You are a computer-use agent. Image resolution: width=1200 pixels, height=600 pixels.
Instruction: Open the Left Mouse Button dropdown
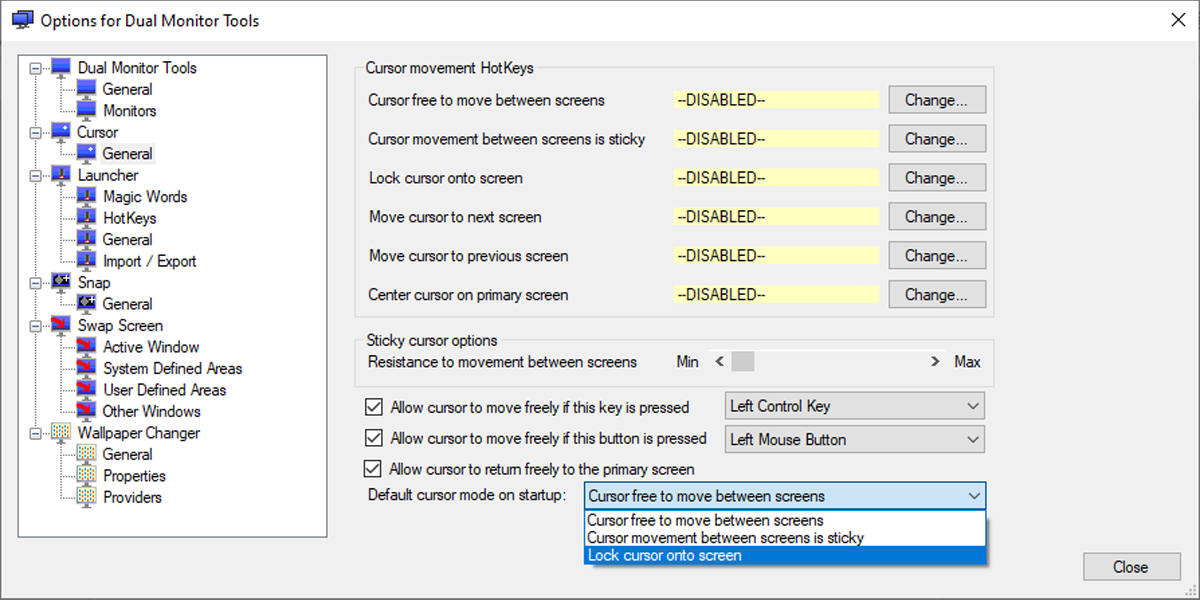tap(854, 439)
